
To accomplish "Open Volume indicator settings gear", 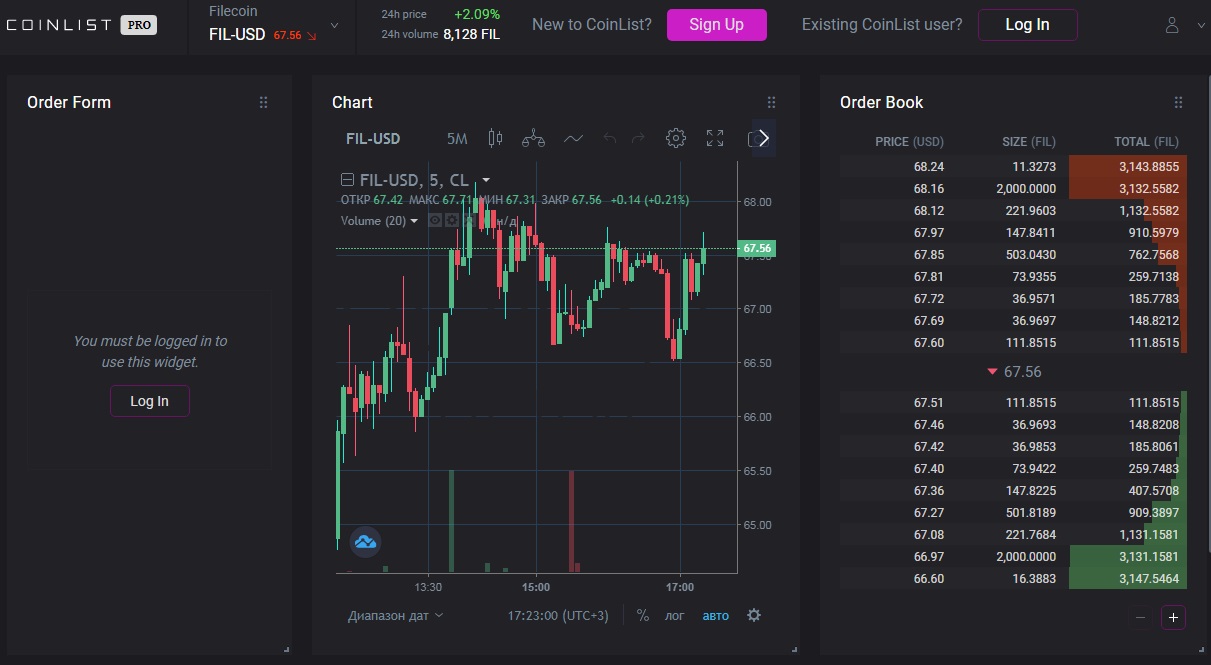I will coord(452,220).
